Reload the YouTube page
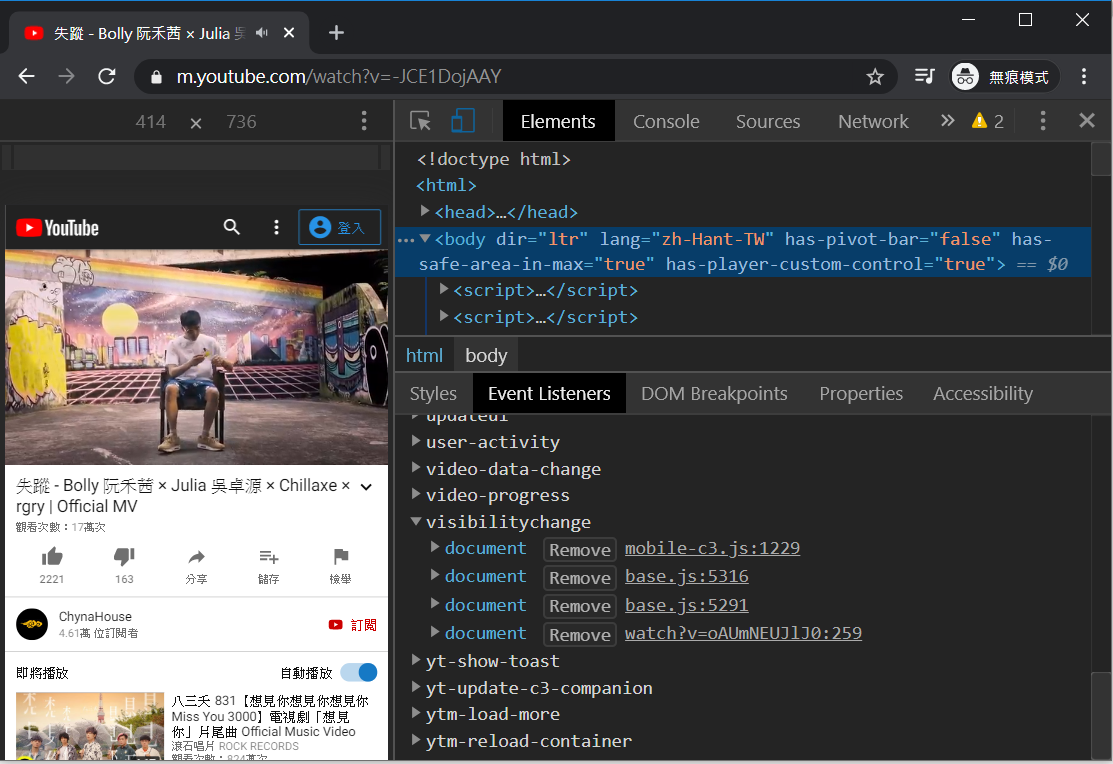This screenshot has height=764, width=1113. coord(106,77)
